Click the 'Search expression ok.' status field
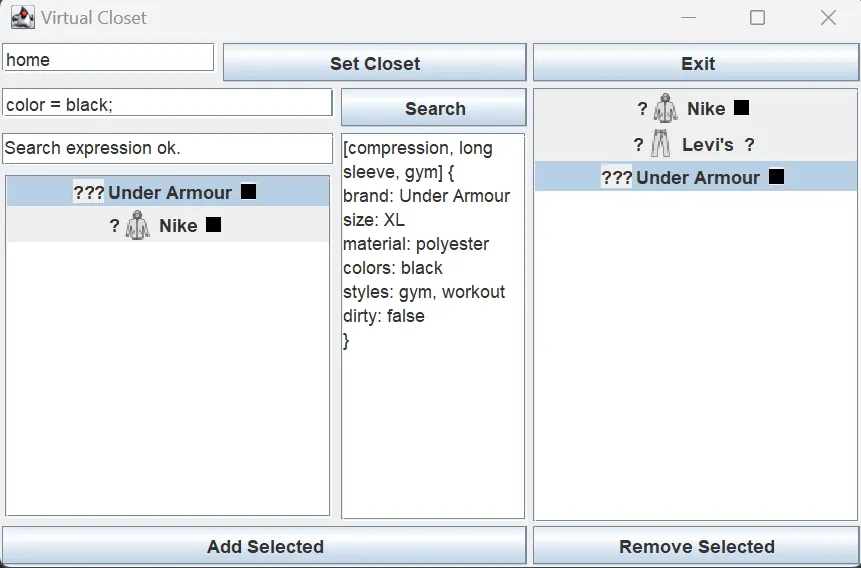Screen dimensions: 861x568 [167, 148]
